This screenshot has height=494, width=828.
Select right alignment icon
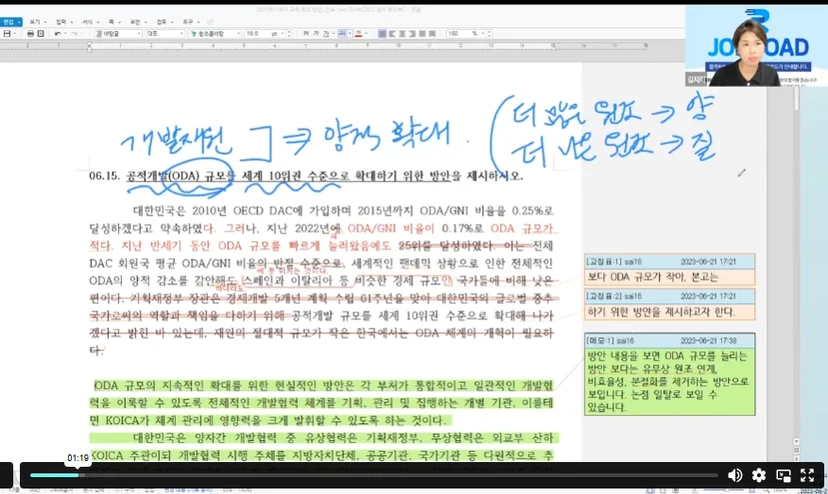coord(412,33)
